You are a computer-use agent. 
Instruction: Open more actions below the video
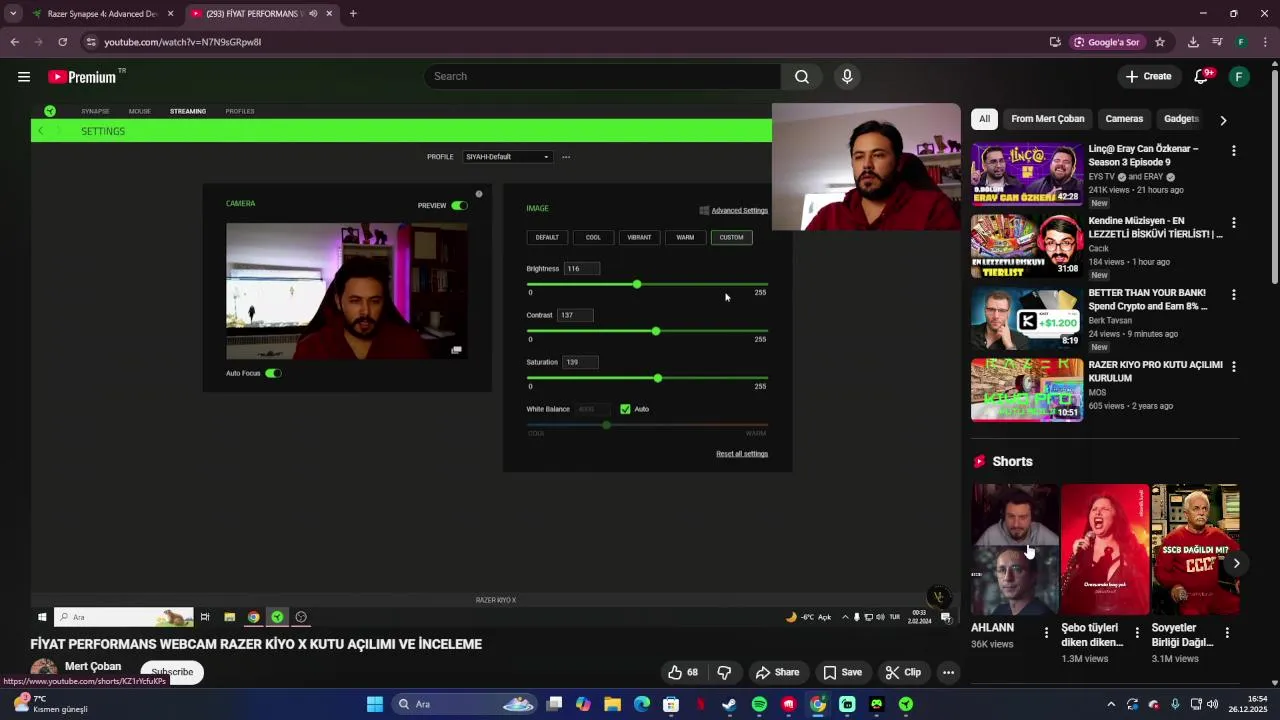(x=948, y=673)
